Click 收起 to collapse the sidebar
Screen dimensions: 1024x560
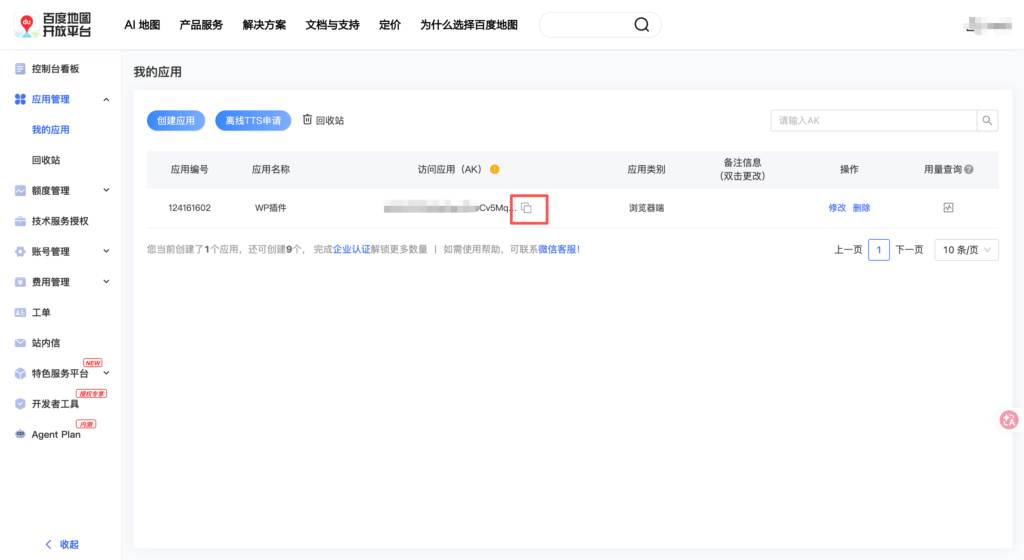pos(62,544)
